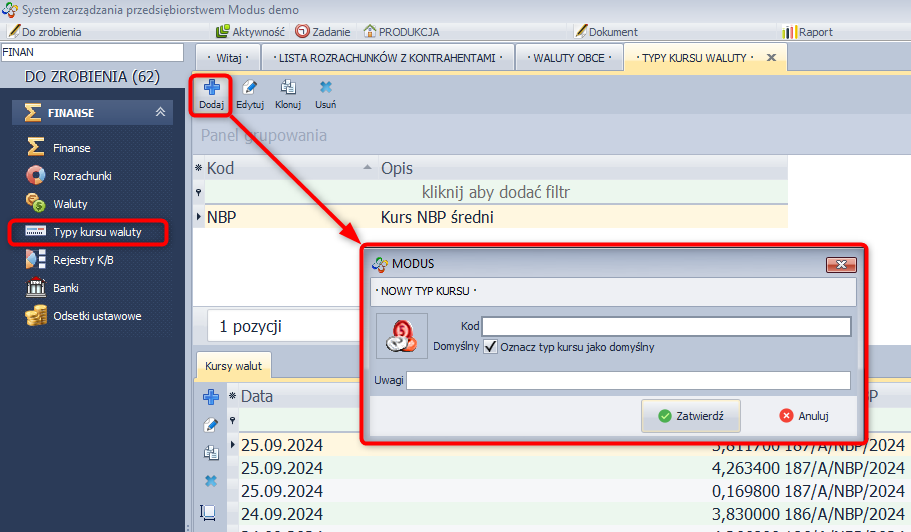911x532 pixels.
Task: Switch to LISTA ROZRACHUNKÓW Z KONTRAHENTAMI tab
Action: click(x=387, y=58)
